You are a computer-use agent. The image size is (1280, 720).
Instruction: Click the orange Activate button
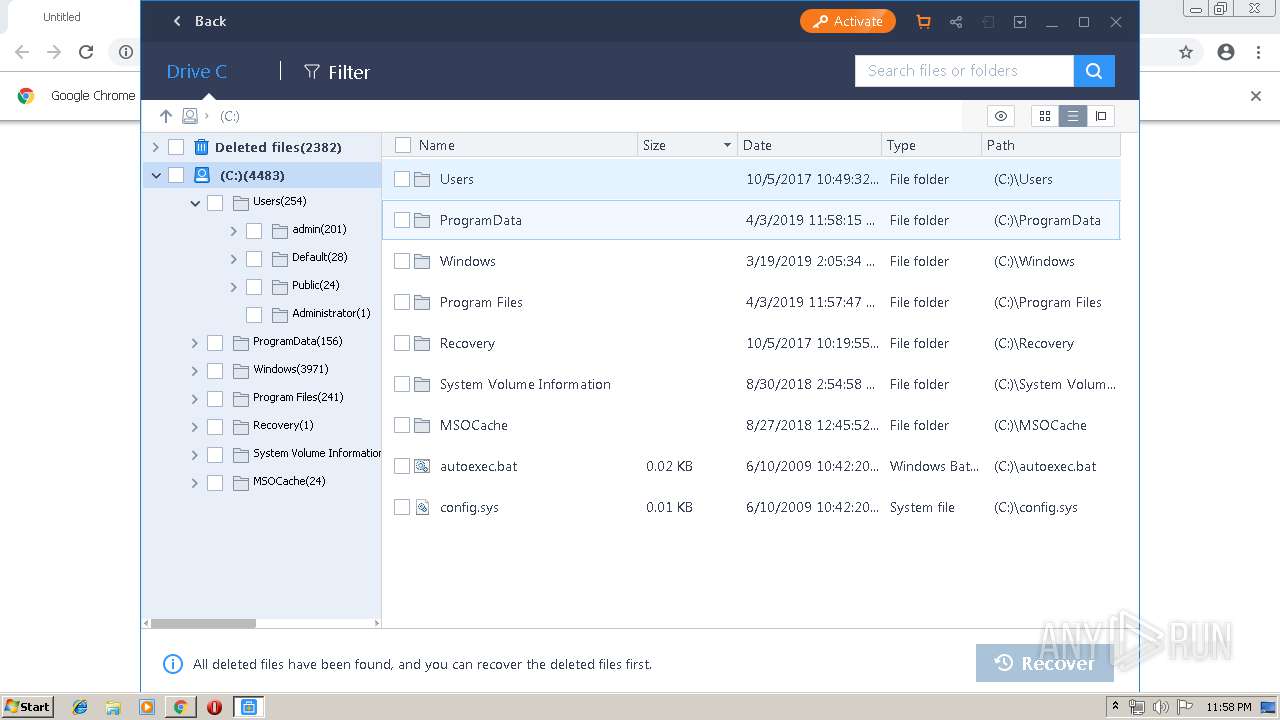[x=847, y=21]
